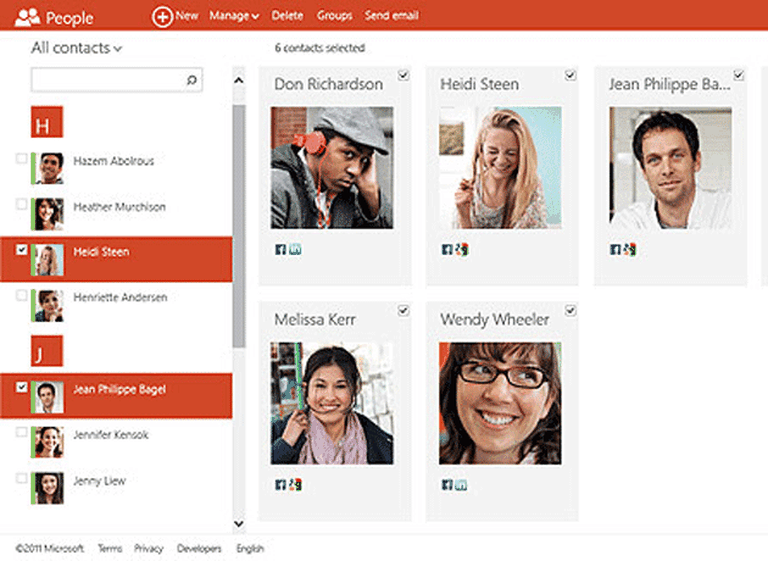Check the Jenny Liew checkbox
Screen dimensions: 768x561
pyautogui.click(x=21, y=478)
